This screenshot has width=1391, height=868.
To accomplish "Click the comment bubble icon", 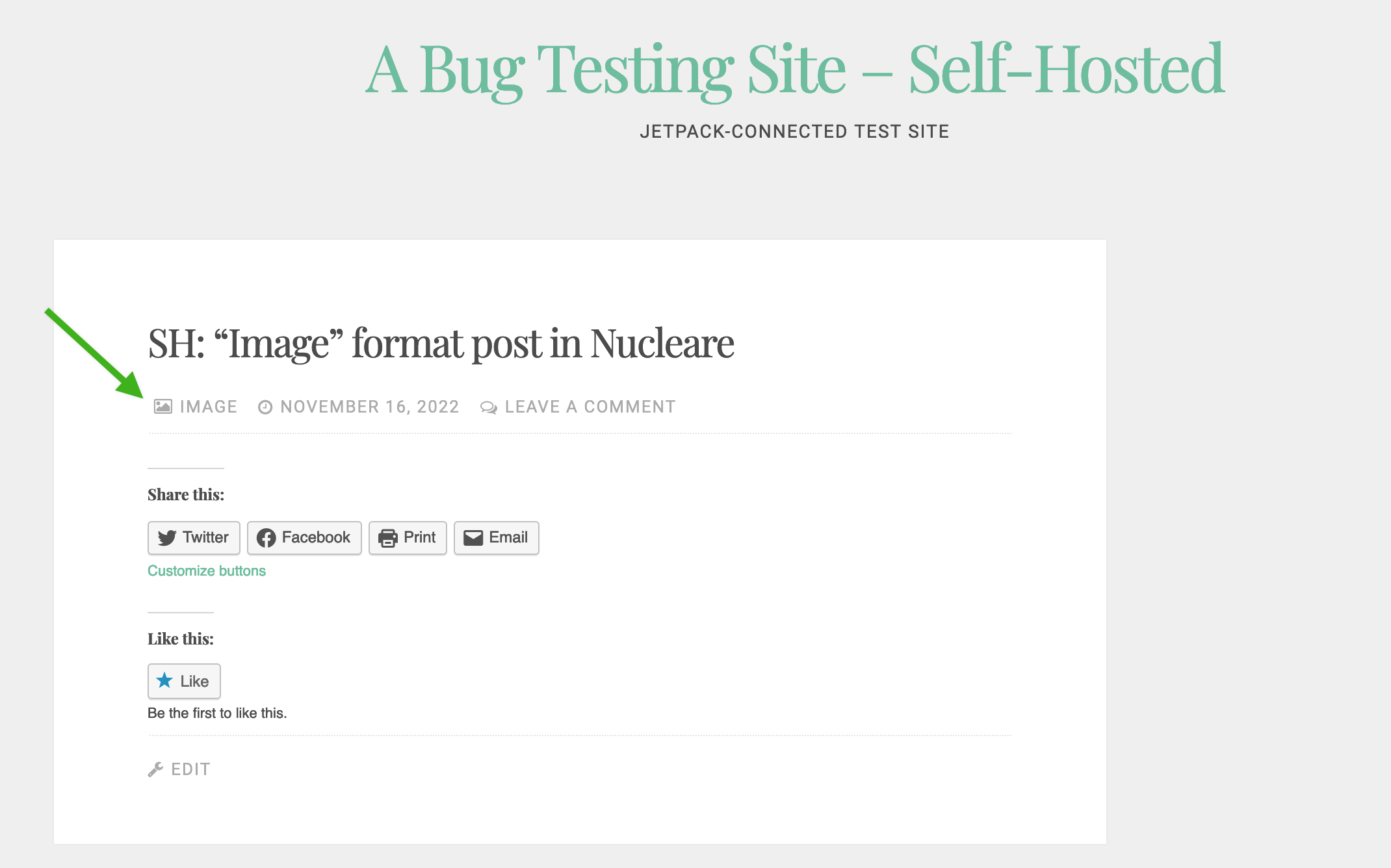I will click(x=488, y=406).
